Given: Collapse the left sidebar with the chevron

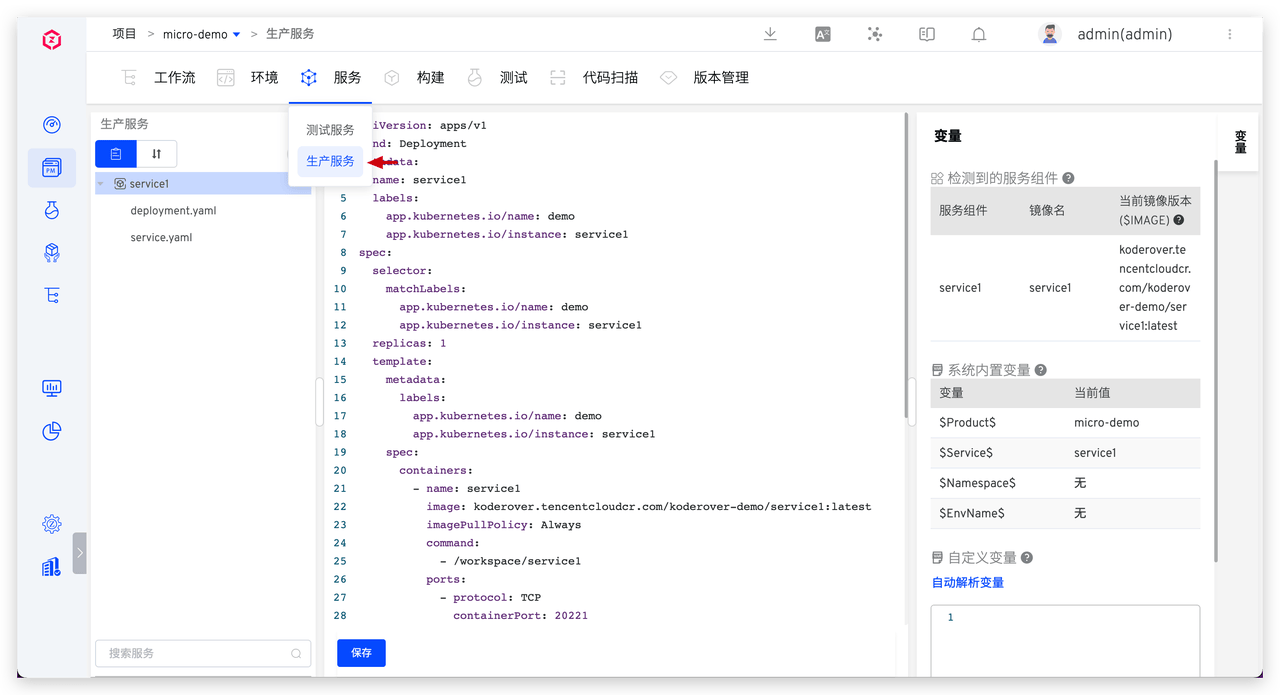Looking at the screenshot, I should click(80, 552).
